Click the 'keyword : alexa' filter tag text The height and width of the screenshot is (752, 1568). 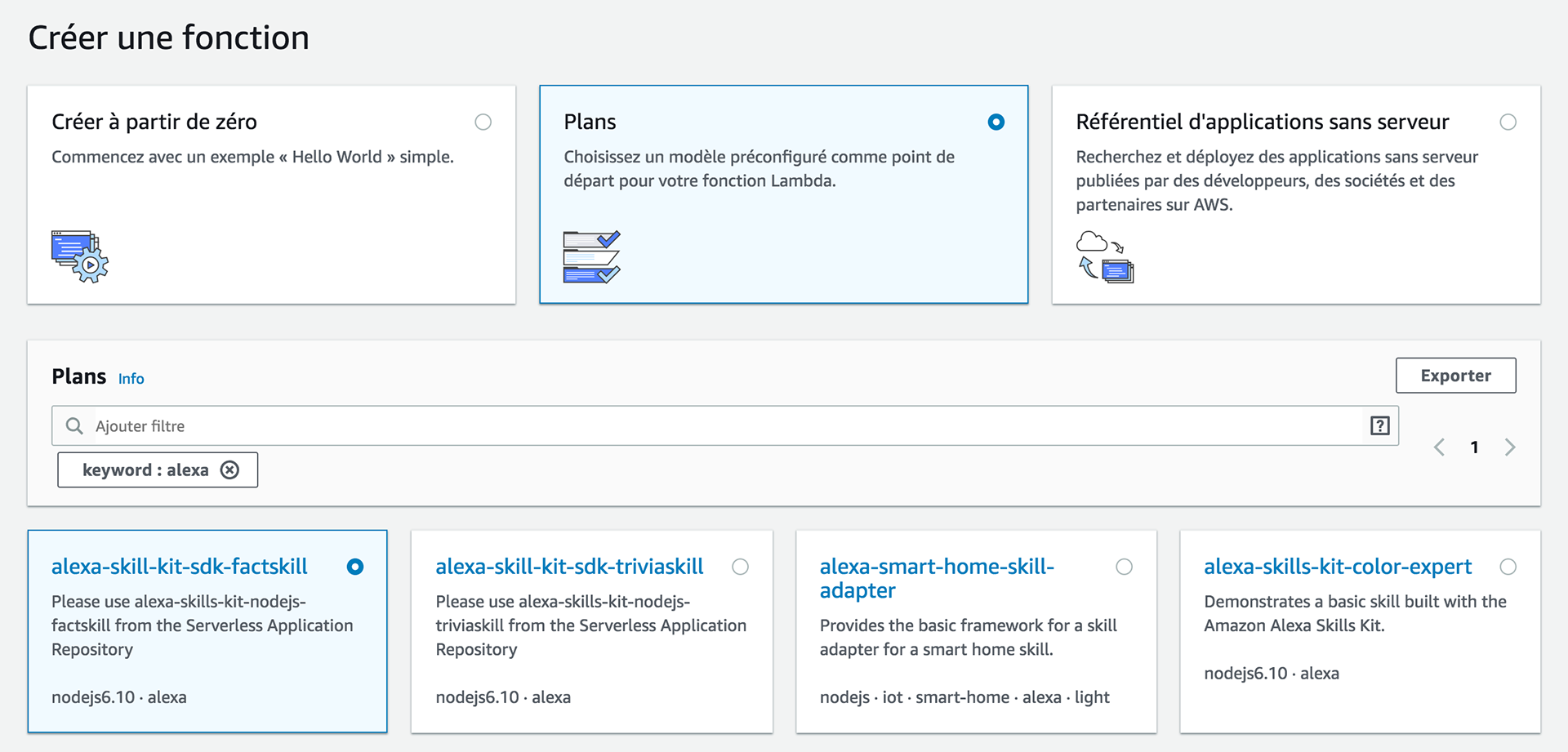tap(145, 470)
